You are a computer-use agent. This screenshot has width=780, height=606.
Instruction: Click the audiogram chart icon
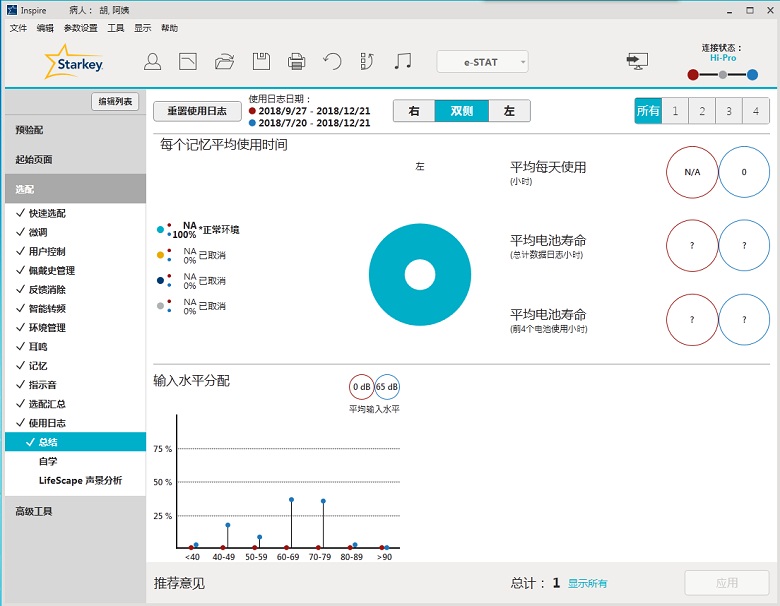(x=188, y=62)
